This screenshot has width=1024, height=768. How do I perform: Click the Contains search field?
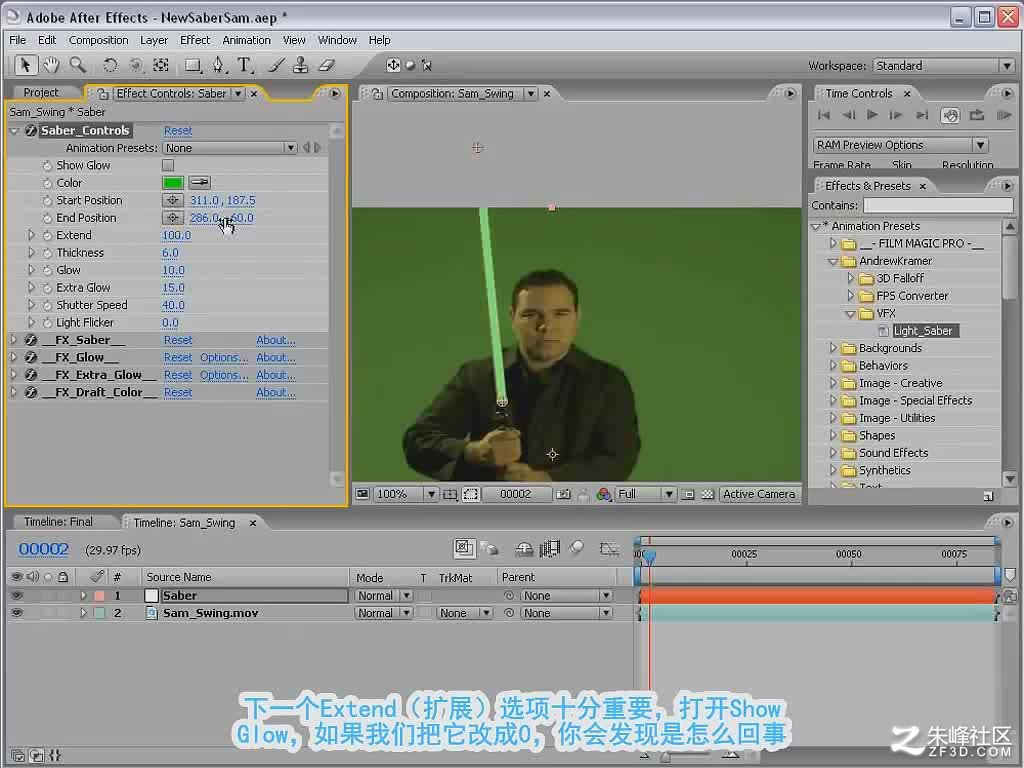[938, 206]
